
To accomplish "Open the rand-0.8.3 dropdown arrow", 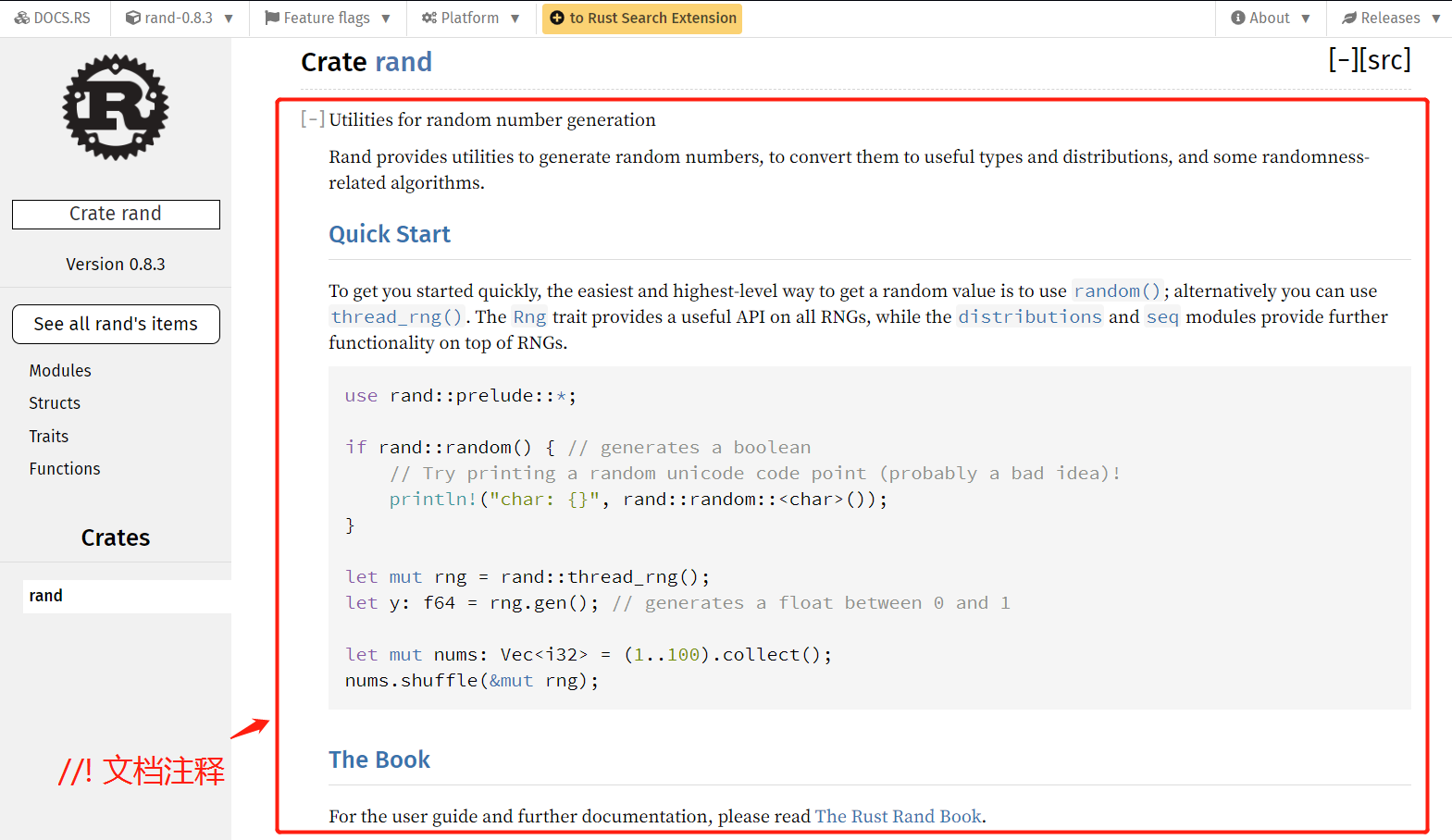I will (229, 19).
